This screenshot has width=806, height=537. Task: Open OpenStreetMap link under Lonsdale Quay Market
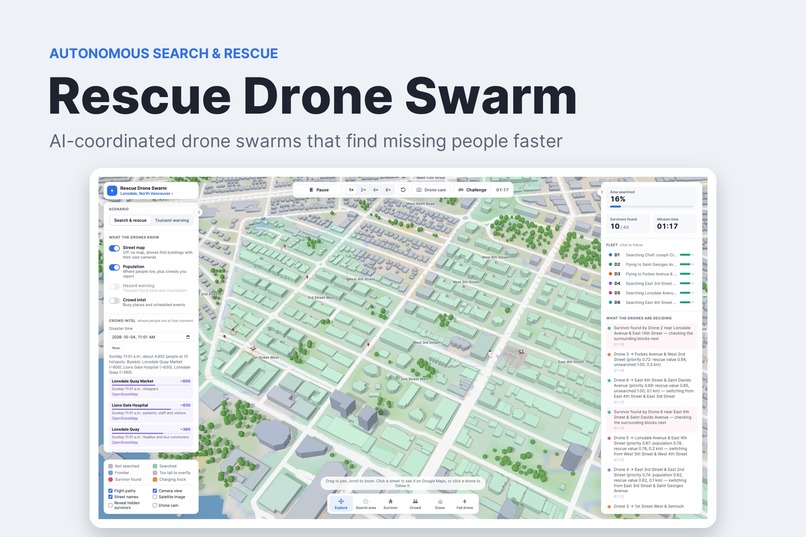pos(124,394)
